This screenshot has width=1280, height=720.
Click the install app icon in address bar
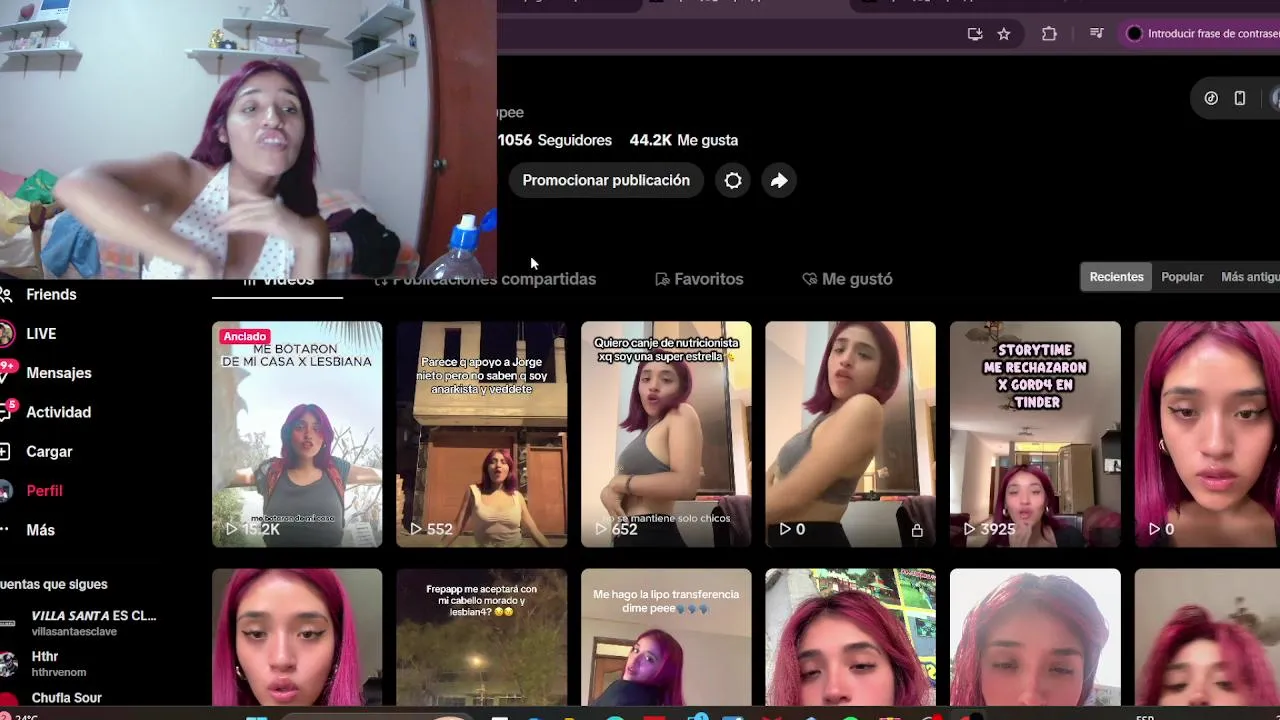[x=975, y=34]
